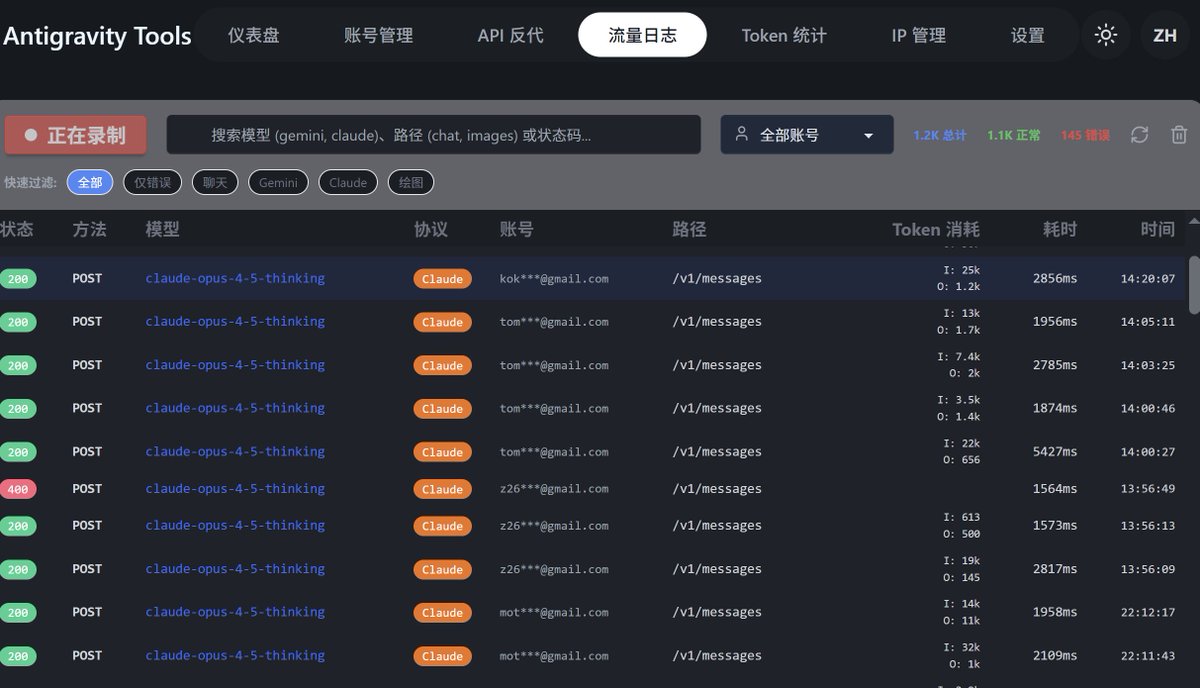Click the 状态 column header
Image resolution: width=1200 pixels, height=688 pixels.
click(17, 229)
